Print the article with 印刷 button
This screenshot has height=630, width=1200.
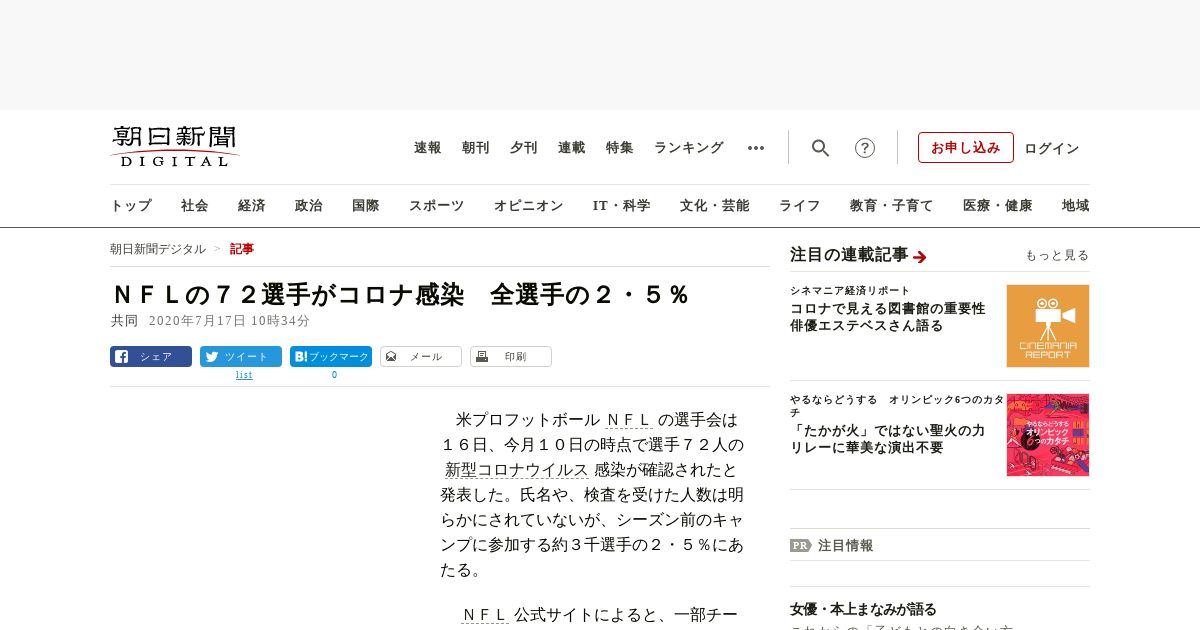pyautogui.click(x=511, y=357)
